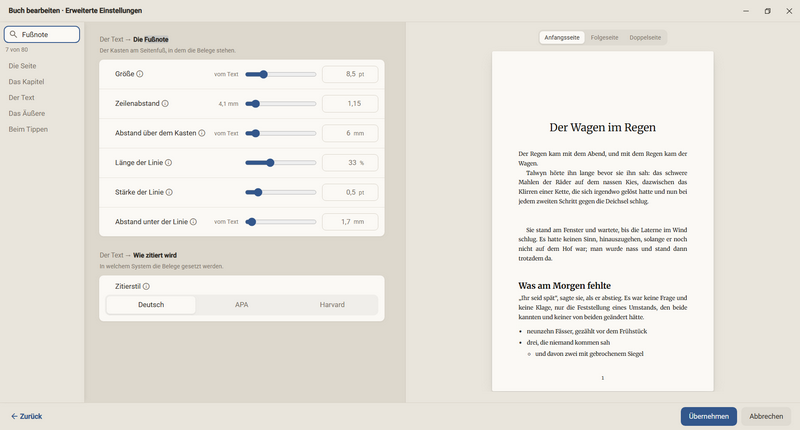The height and width of the screenshot is (430, 800).
Task: Click the 33 % value field
Action: [350, 163]
